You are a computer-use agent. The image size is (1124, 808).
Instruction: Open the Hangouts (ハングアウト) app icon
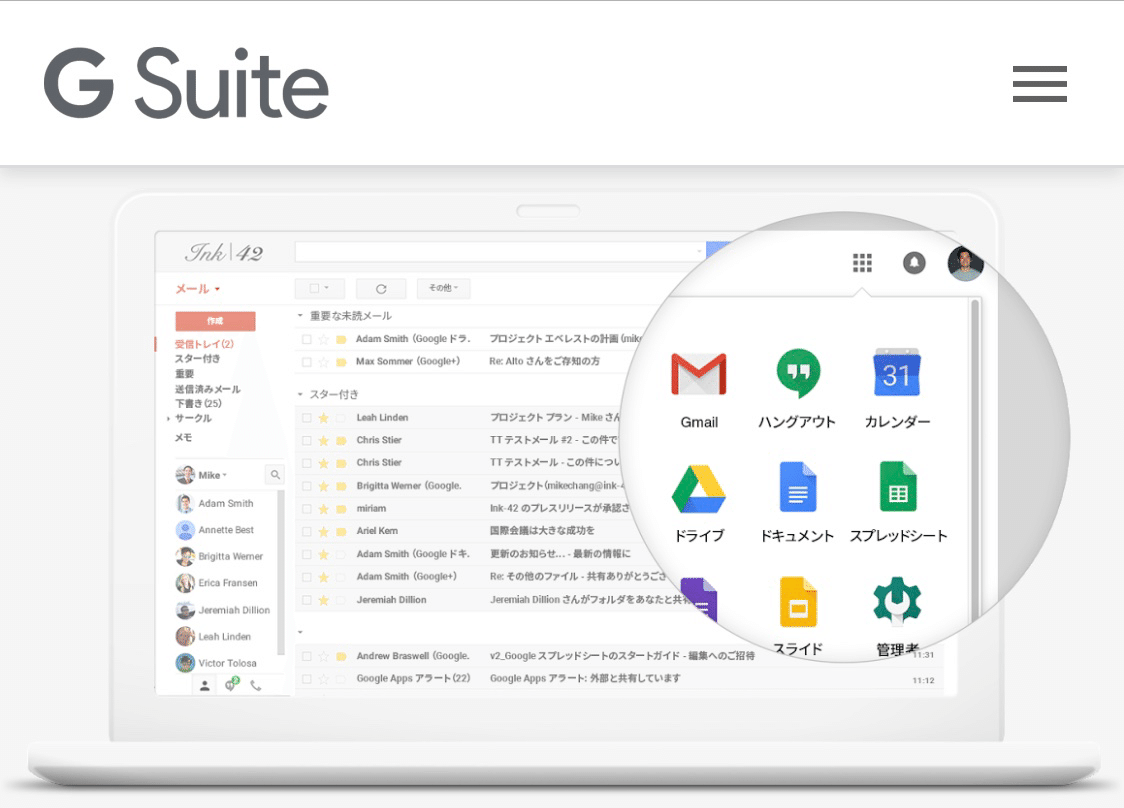tap(798, 373)
